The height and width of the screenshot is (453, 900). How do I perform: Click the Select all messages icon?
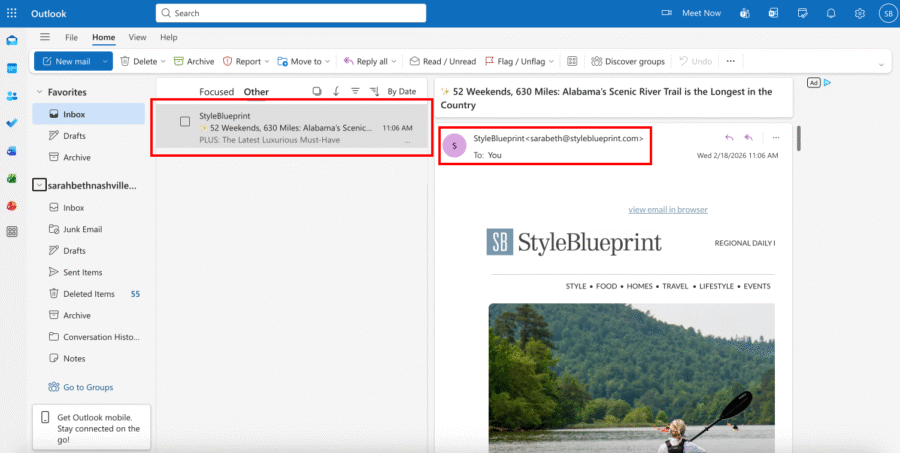coord(317,91)
